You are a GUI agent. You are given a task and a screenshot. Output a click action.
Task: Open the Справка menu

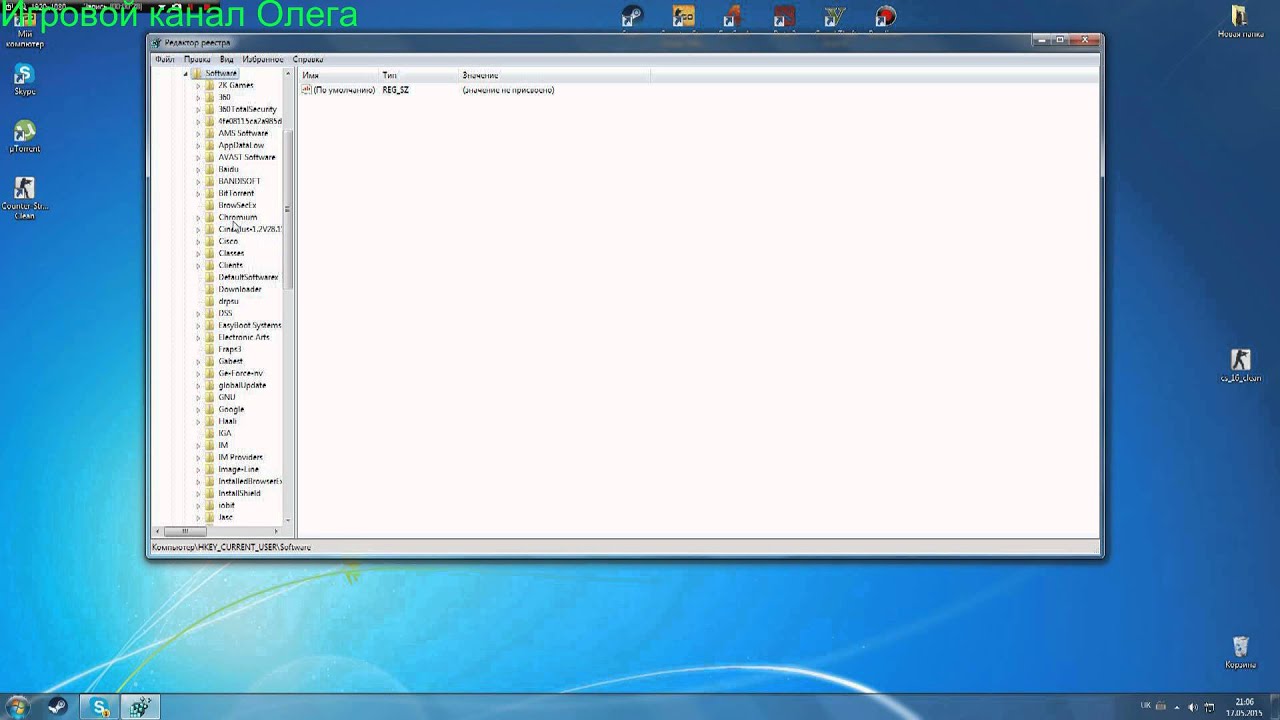coord(308,59)
